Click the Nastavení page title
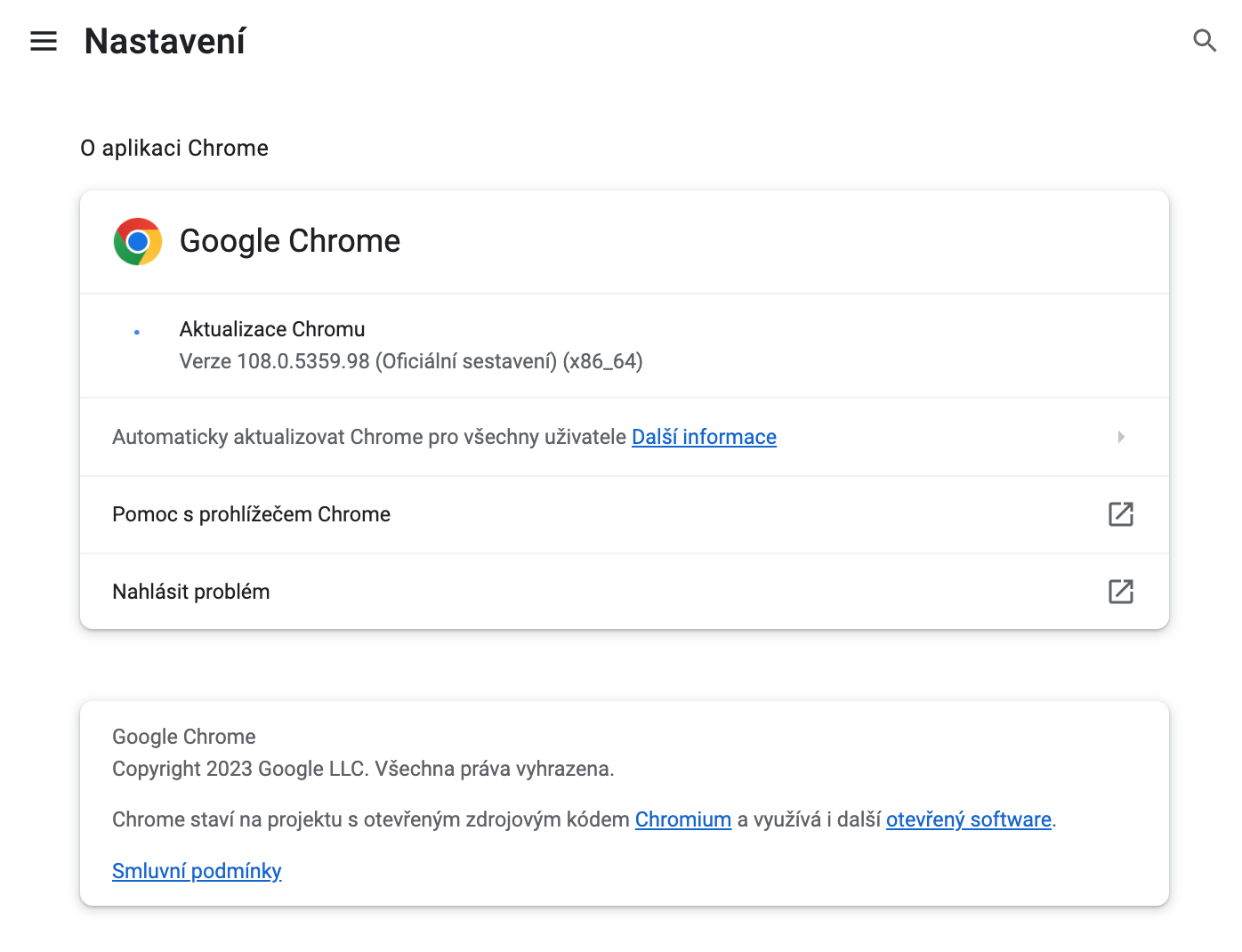 click(x=165, y=41)
